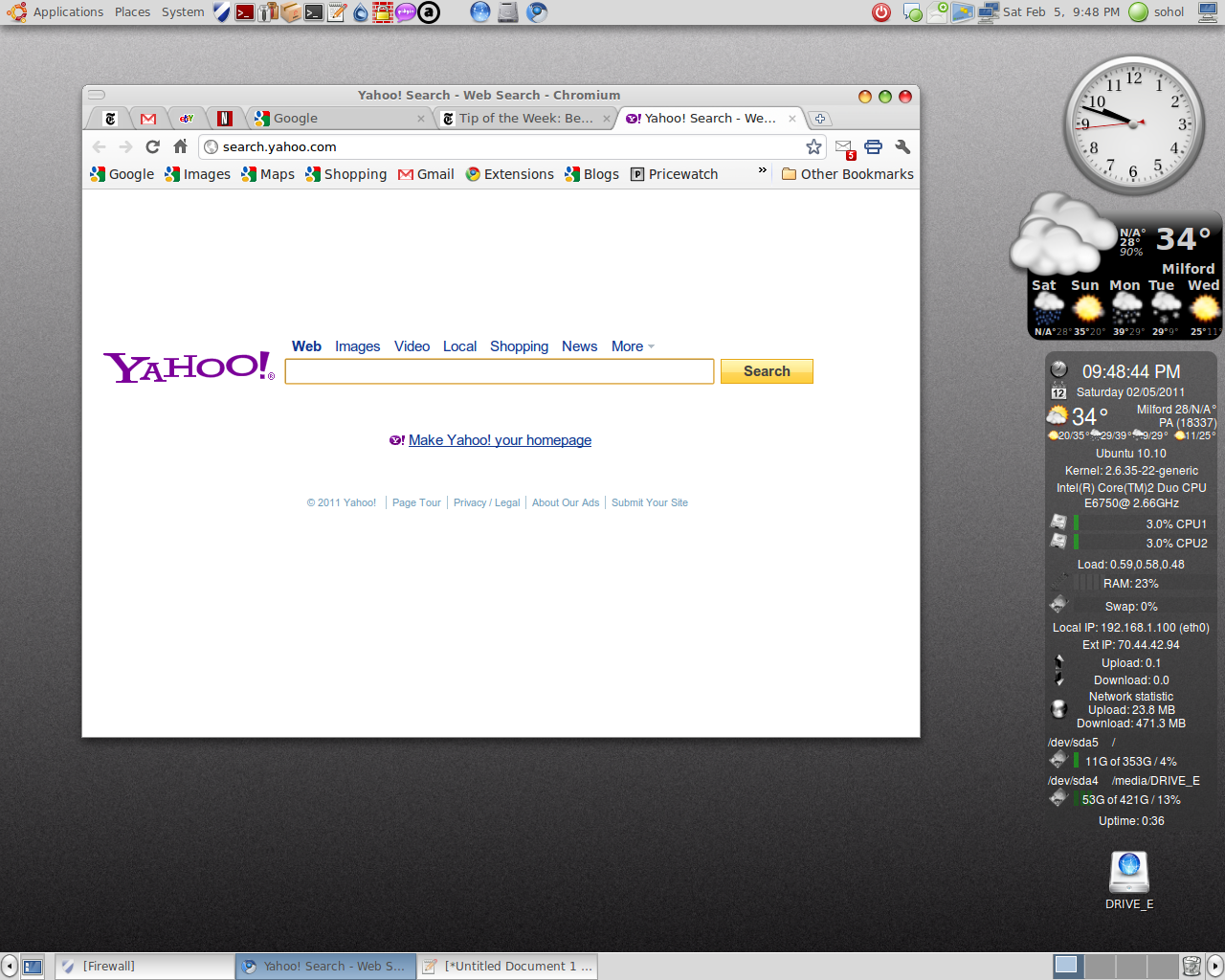Open the Other Bookmarks folder

848,174
